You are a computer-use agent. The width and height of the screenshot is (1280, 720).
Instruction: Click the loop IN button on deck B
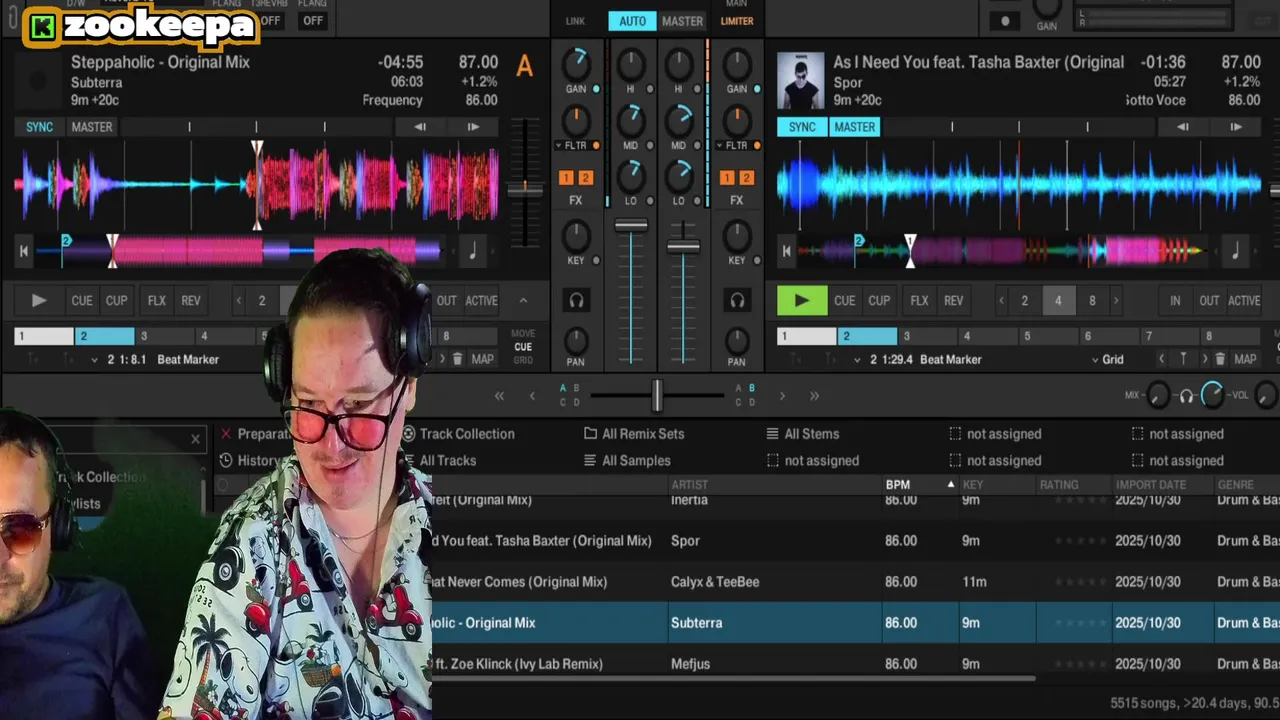[1176, 300]
